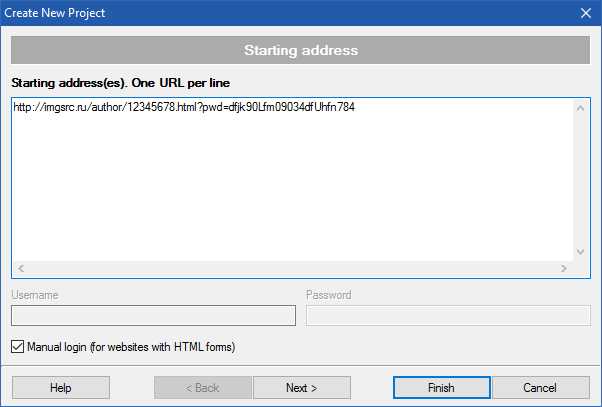The image size is (602, 407).
Task: Click the horizontal scrollbar left arrow
Action: click(x=21, y=268)
